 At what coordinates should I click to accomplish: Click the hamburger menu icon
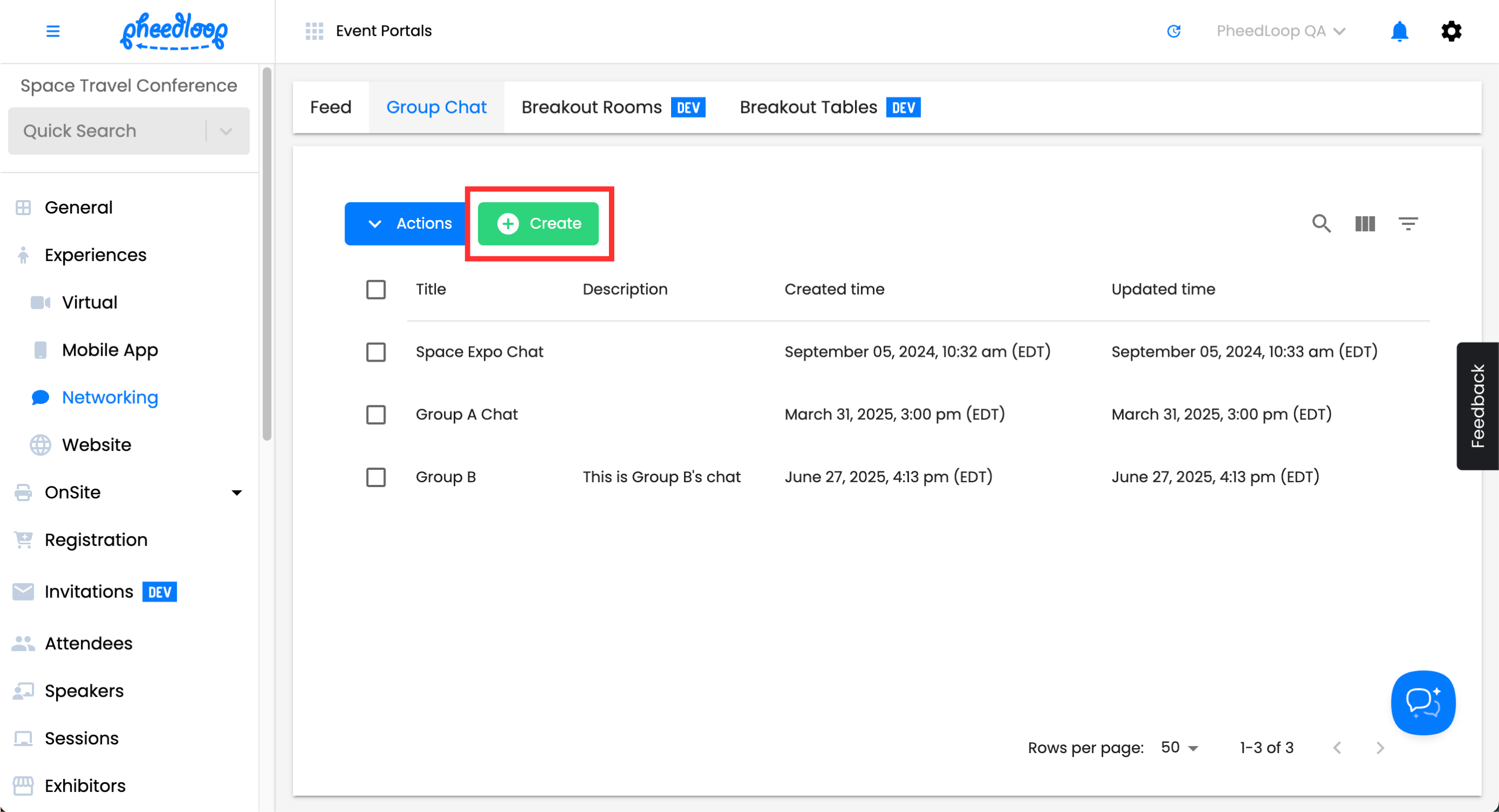53,31
